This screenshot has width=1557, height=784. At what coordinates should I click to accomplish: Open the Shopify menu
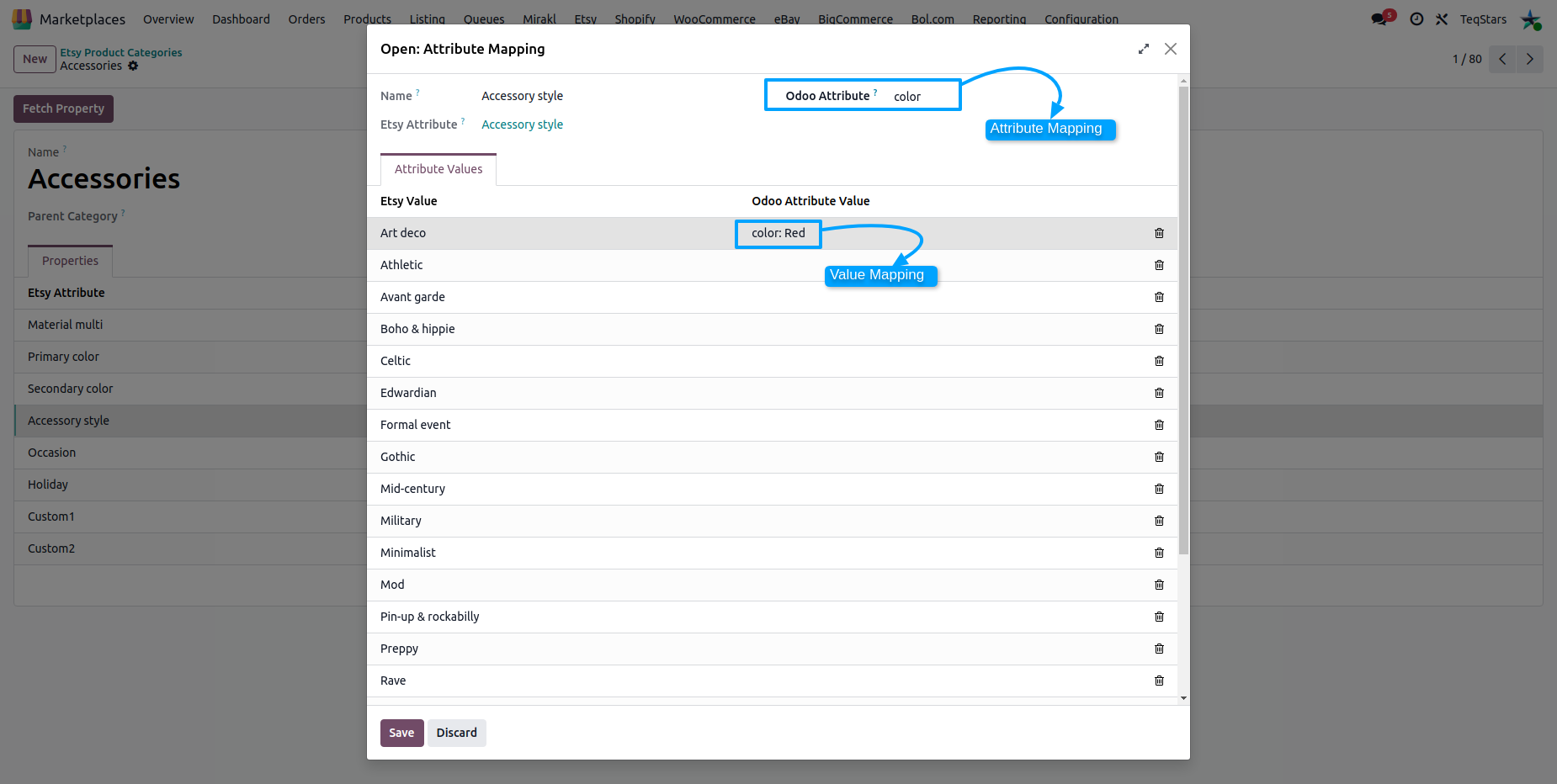coord(635,19)
